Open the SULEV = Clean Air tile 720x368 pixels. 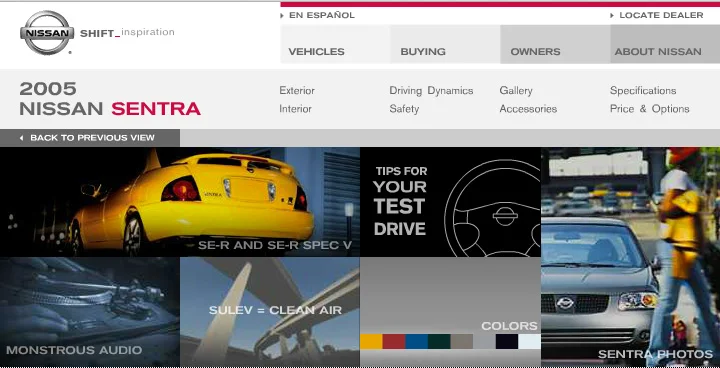pos(270,312)
